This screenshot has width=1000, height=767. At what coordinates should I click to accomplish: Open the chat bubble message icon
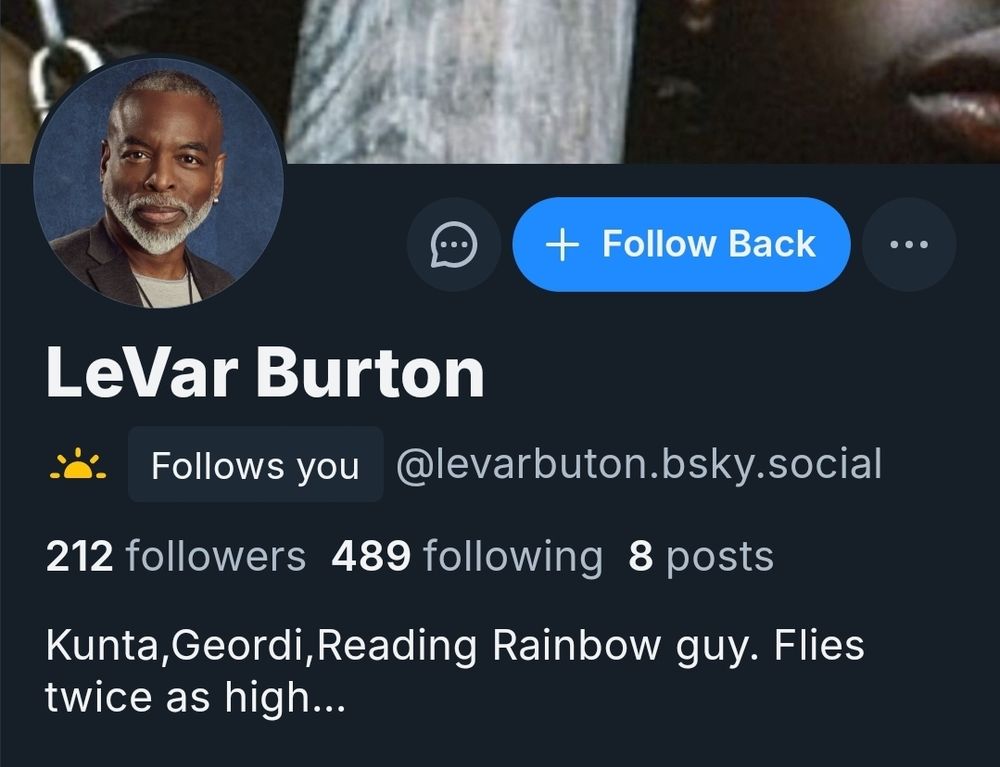coord(453,244)
